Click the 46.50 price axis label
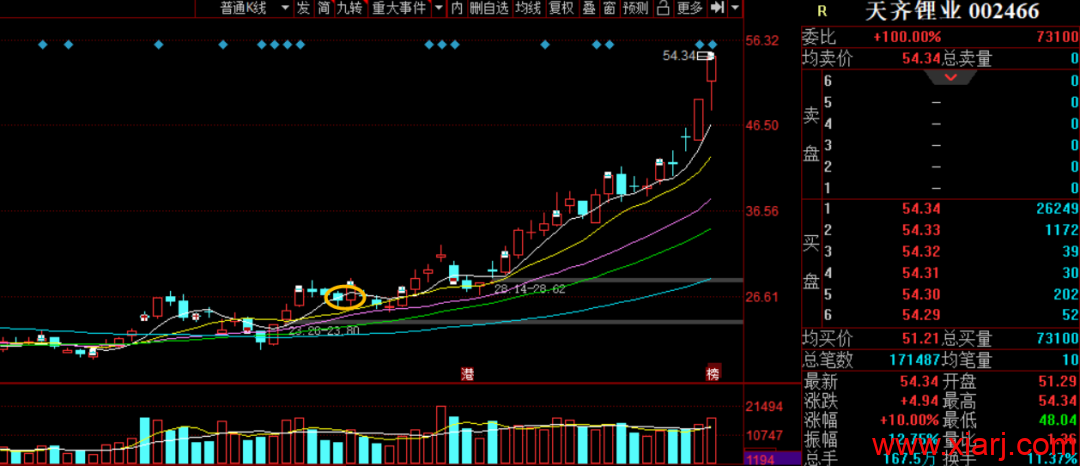Image resolution: width=1080 pixels, height=466 pixels. tap(762, 126)
